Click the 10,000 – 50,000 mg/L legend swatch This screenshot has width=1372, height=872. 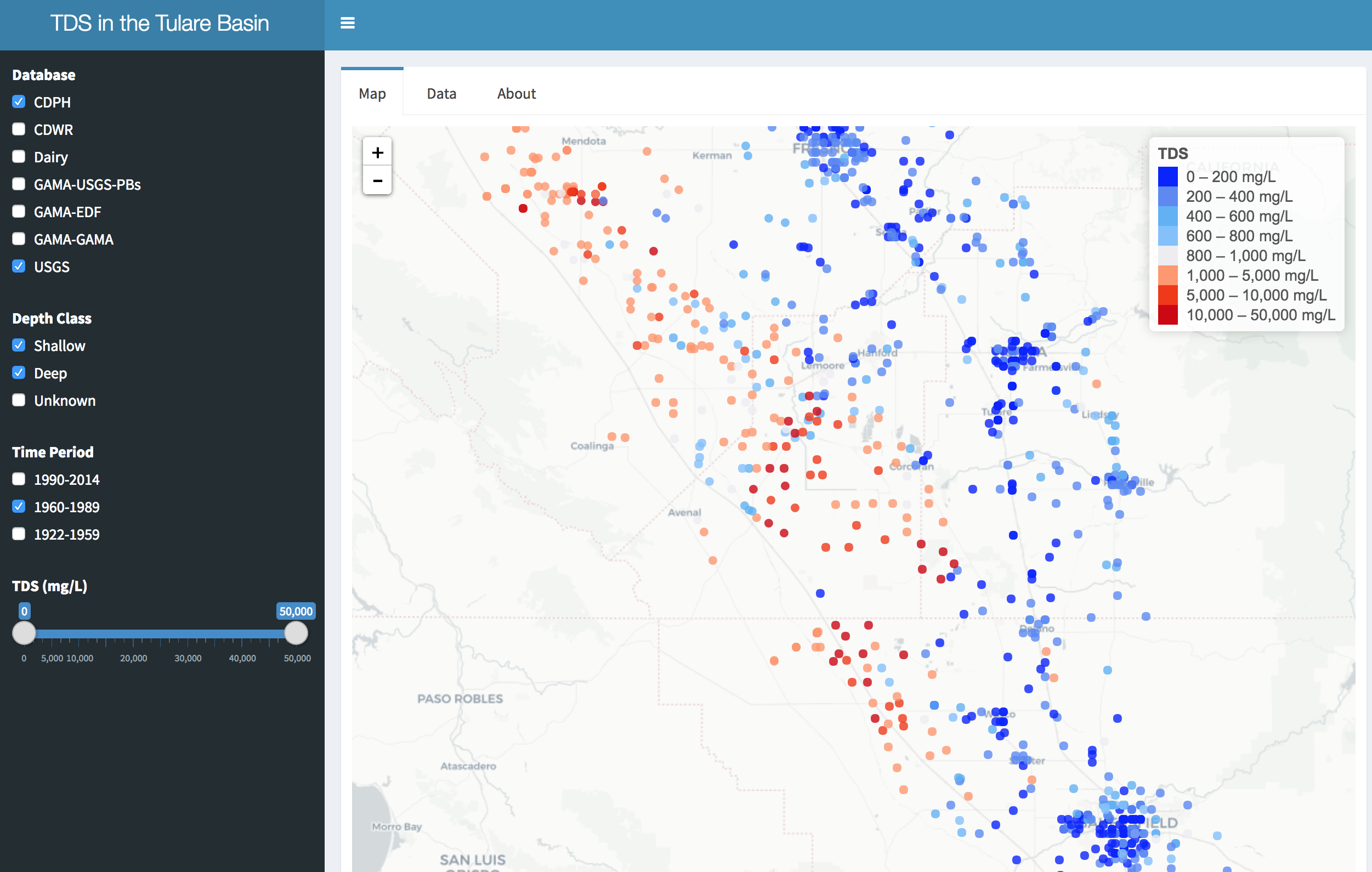coord(1167,315)
